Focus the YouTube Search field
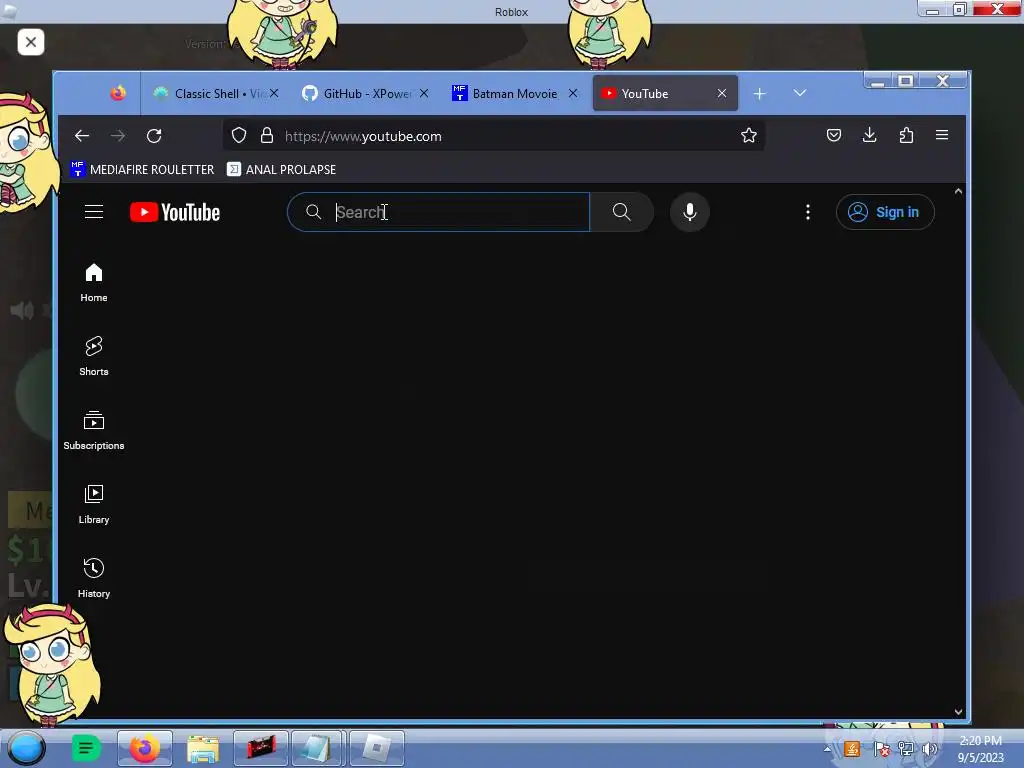Viewport: 1024px width, 768px height. (x=439, y=212)
